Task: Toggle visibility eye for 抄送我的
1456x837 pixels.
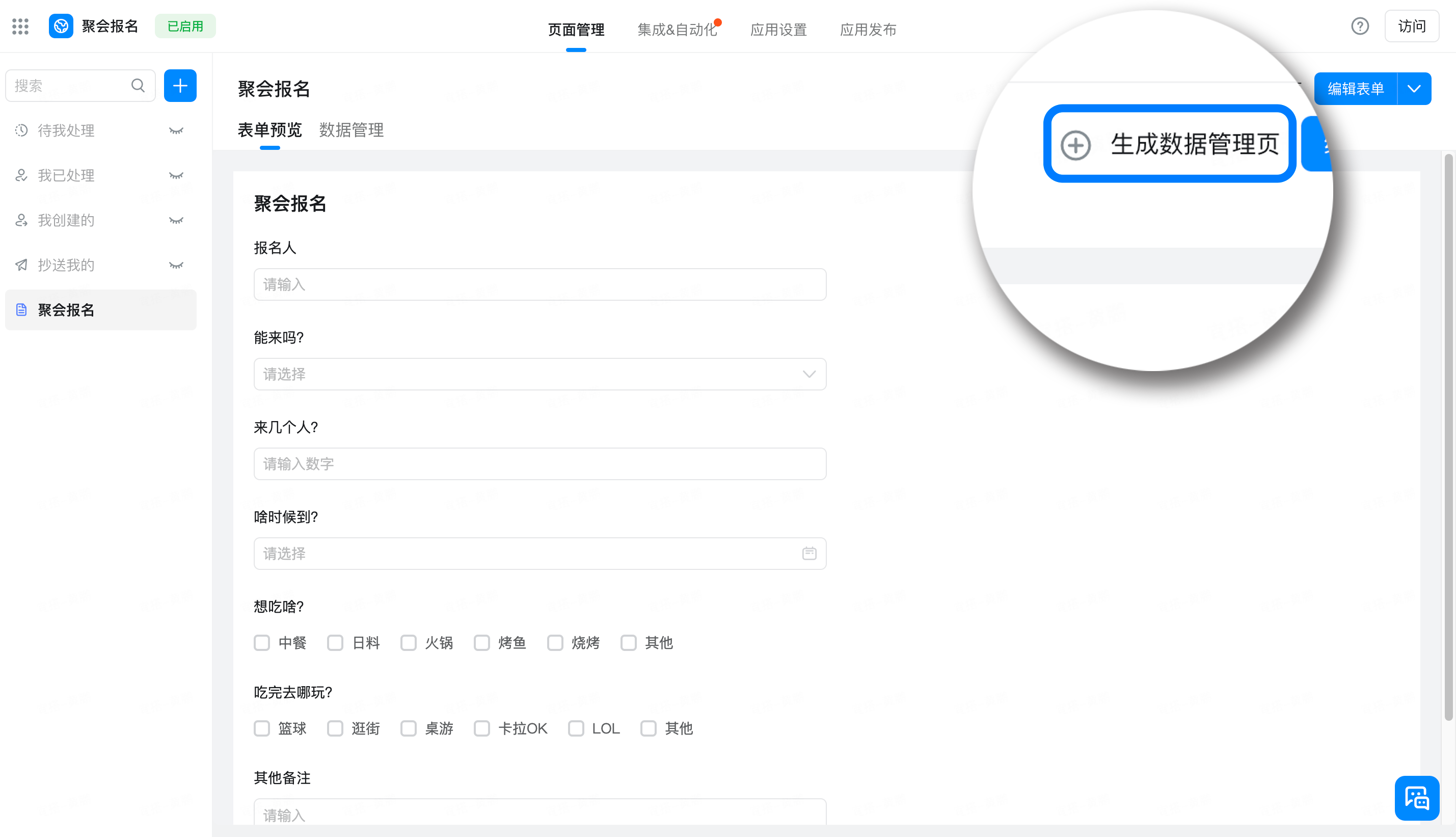Action: point(176,265)
